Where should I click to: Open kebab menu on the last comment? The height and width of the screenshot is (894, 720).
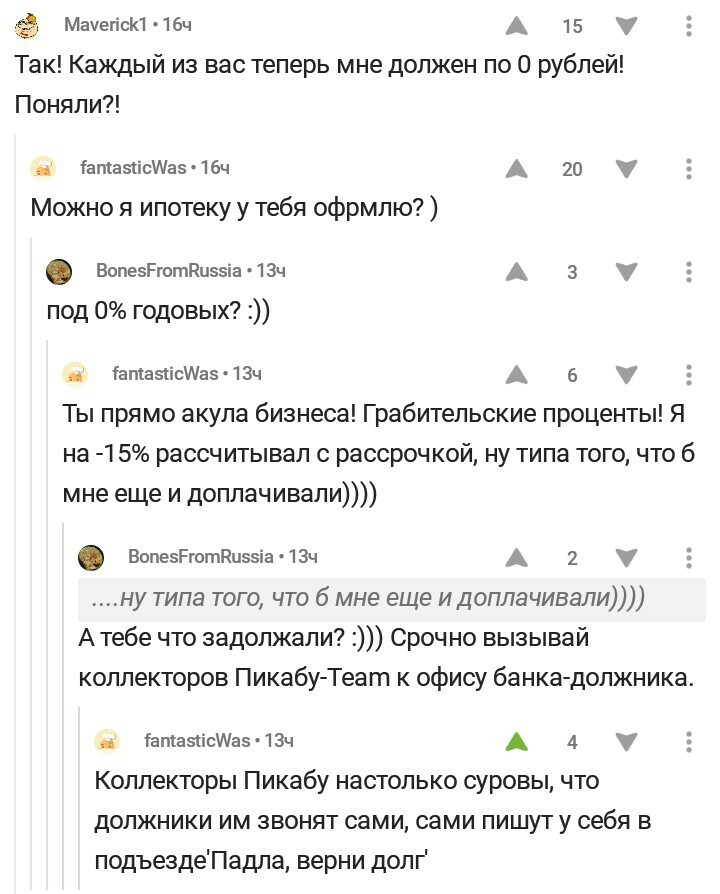pos(689,742)
